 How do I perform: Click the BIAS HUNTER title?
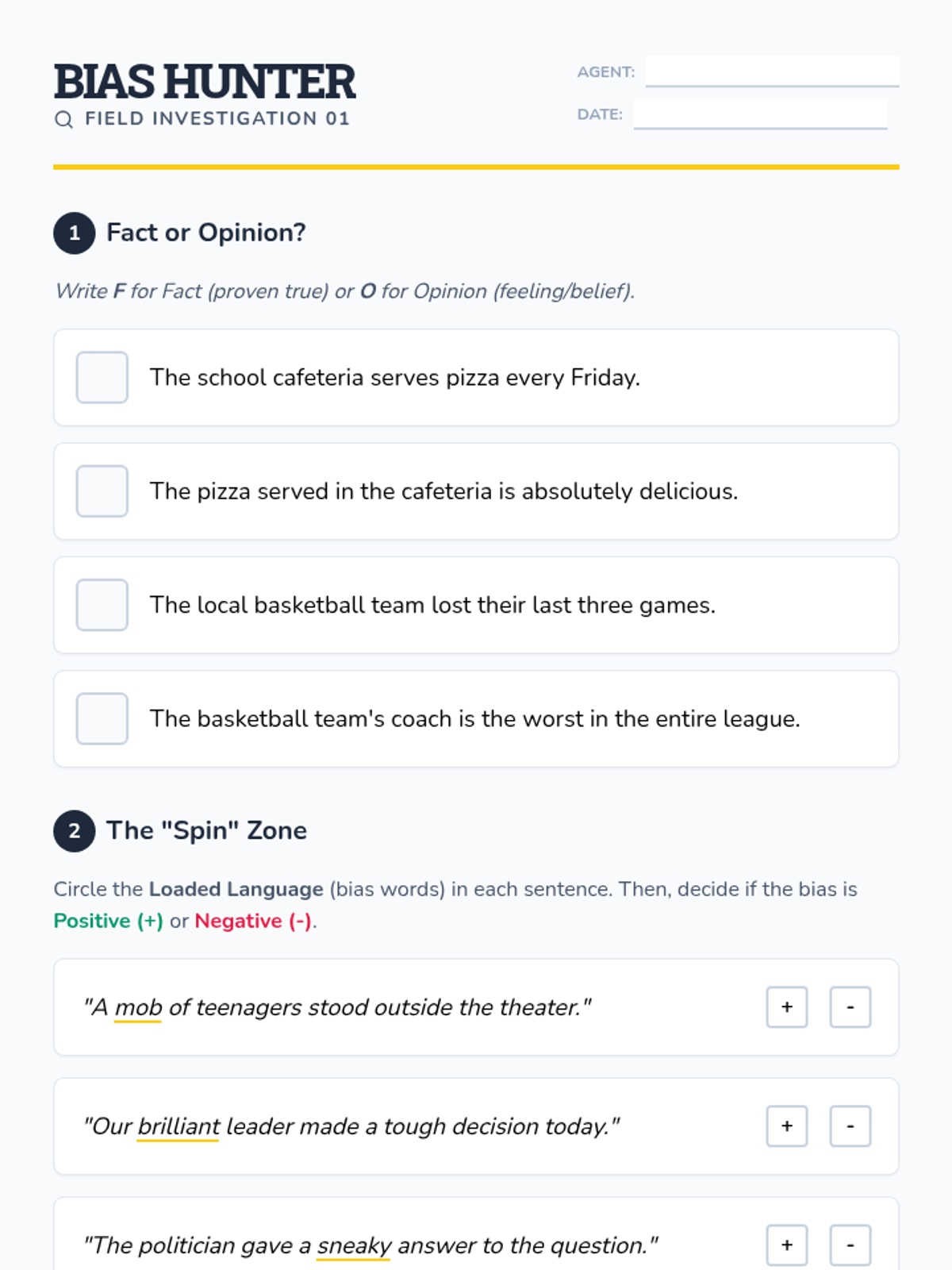pos(205,81)
